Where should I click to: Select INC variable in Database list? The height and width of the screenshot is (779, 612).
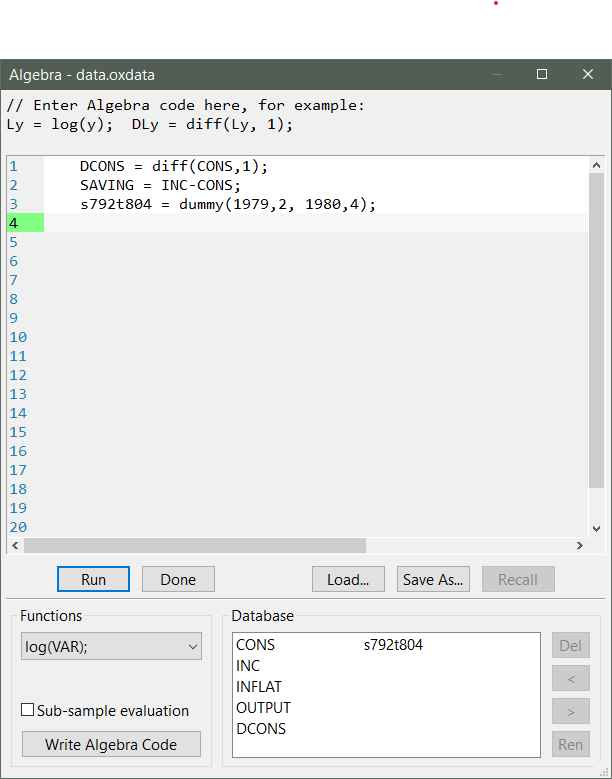point(248,666)
